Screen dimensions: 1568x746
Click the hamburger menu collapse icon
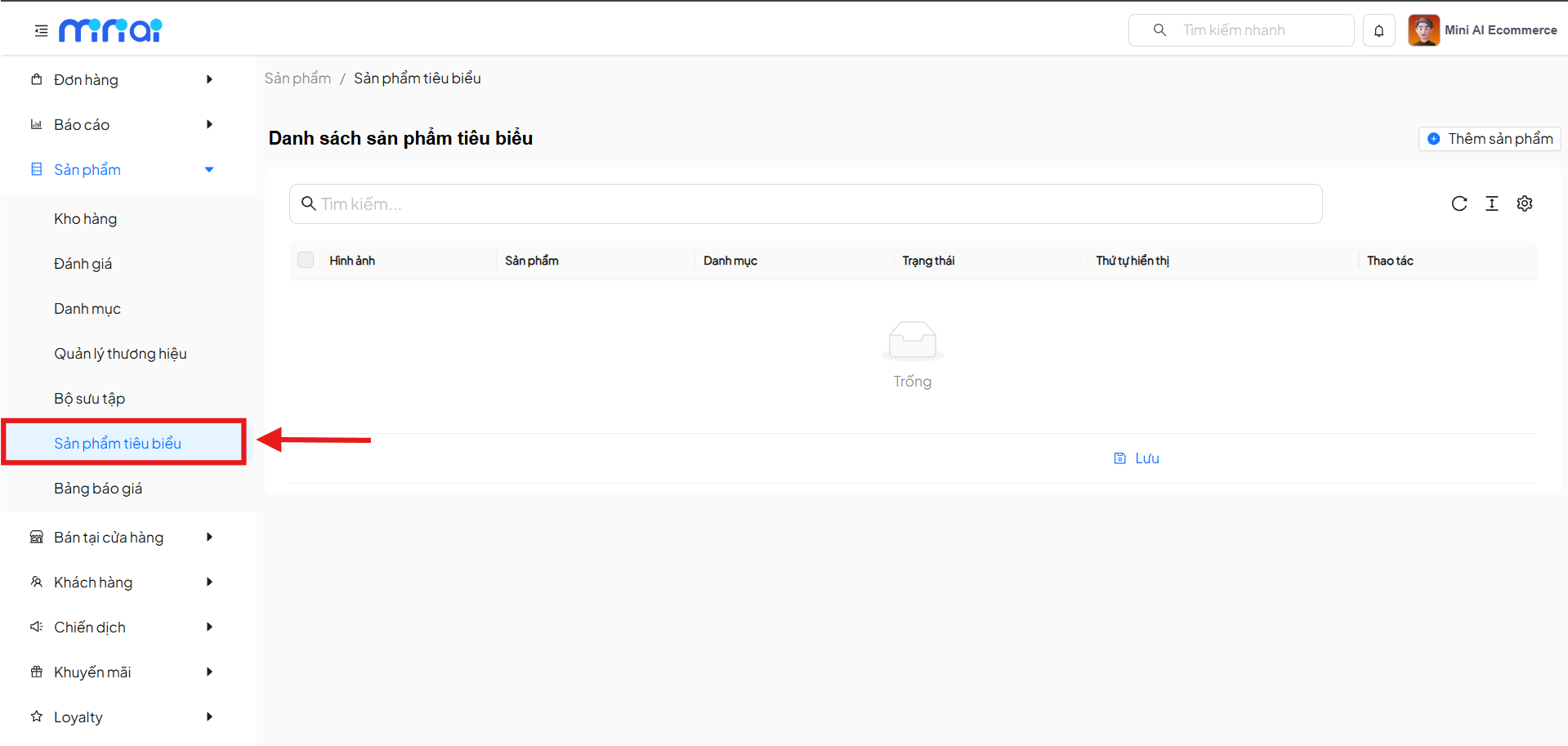coord(41,31)
